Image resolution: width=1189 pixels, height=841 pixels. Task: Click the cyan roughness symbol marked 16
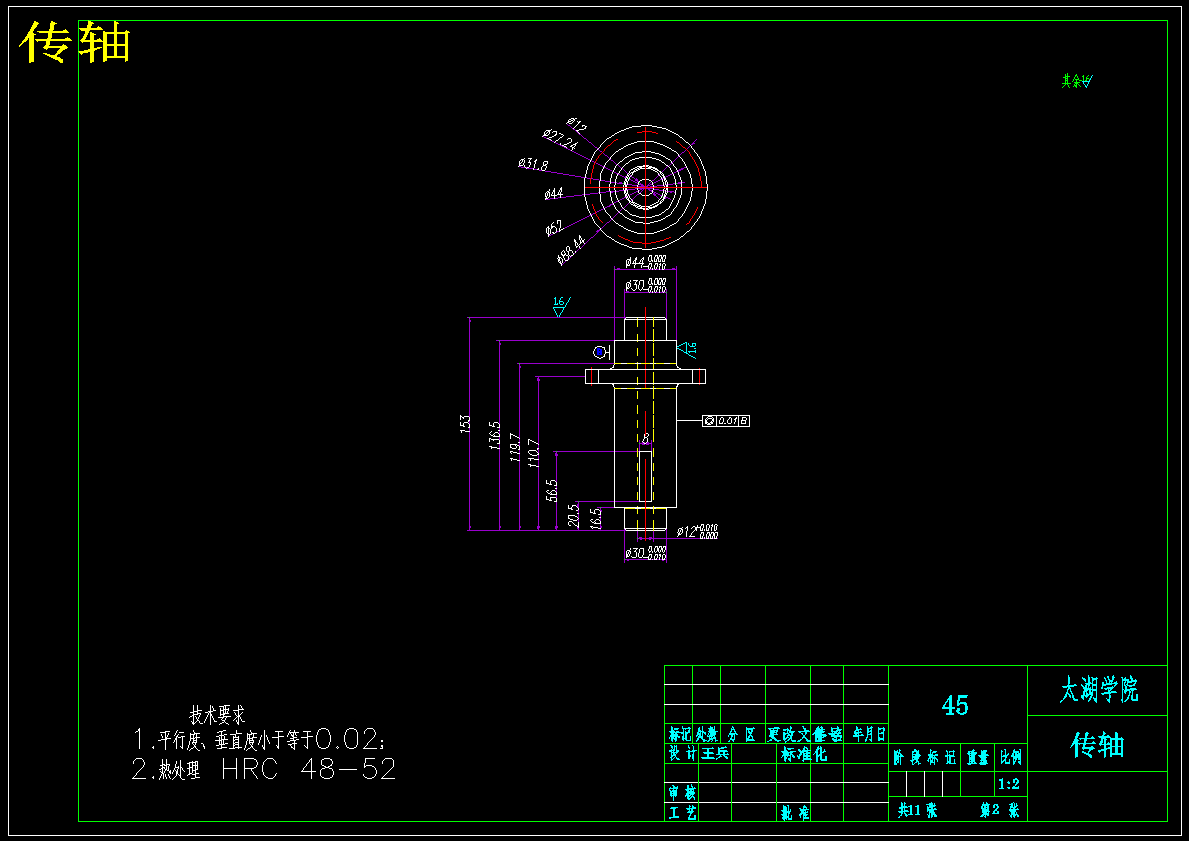pyautogui.click(x=560, y=306)
